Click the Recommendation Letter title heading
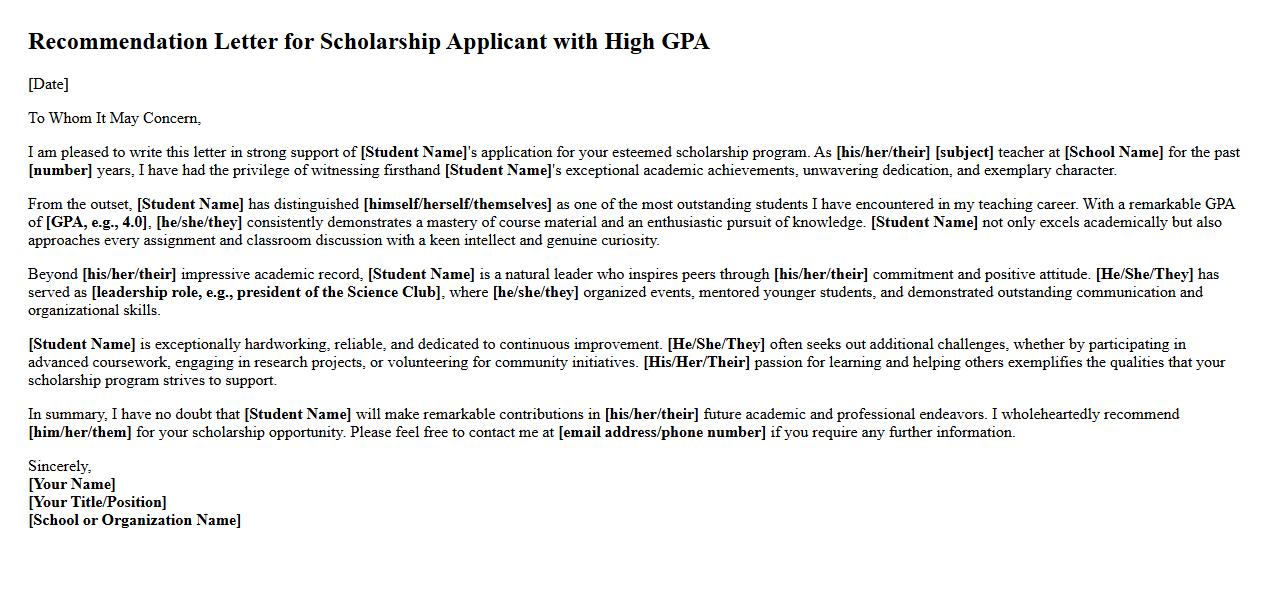Image resolution: width=1278 pixels, height=601 pixels. point(368,41)
